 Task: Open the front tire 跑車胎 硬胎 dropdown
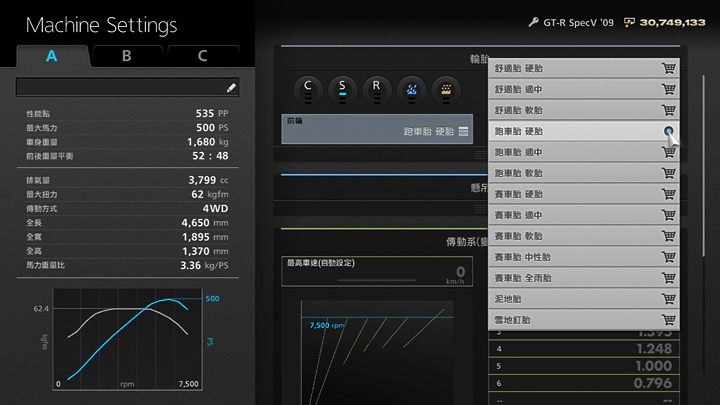[x=377, y=129]
